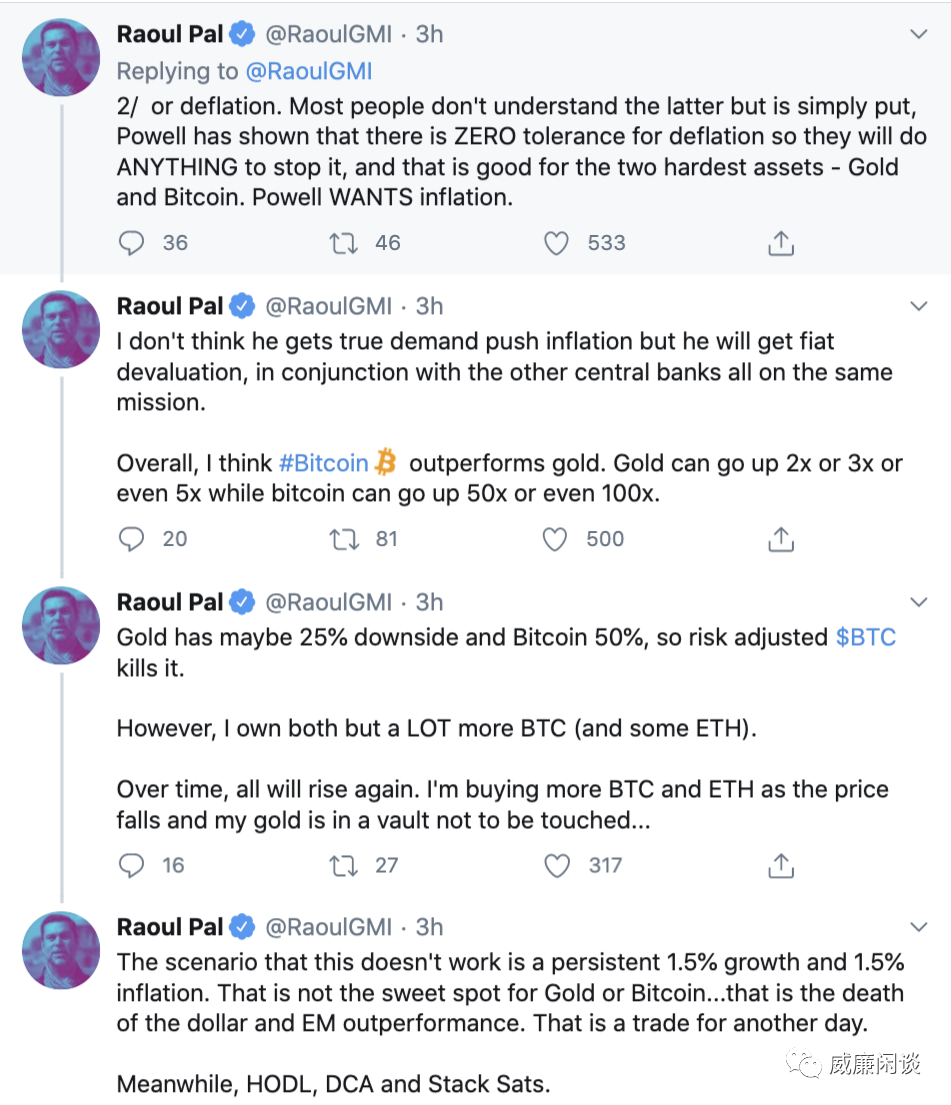
Task: Retweet the tweet with 27 retweets
Action: [x=343, y=865]
